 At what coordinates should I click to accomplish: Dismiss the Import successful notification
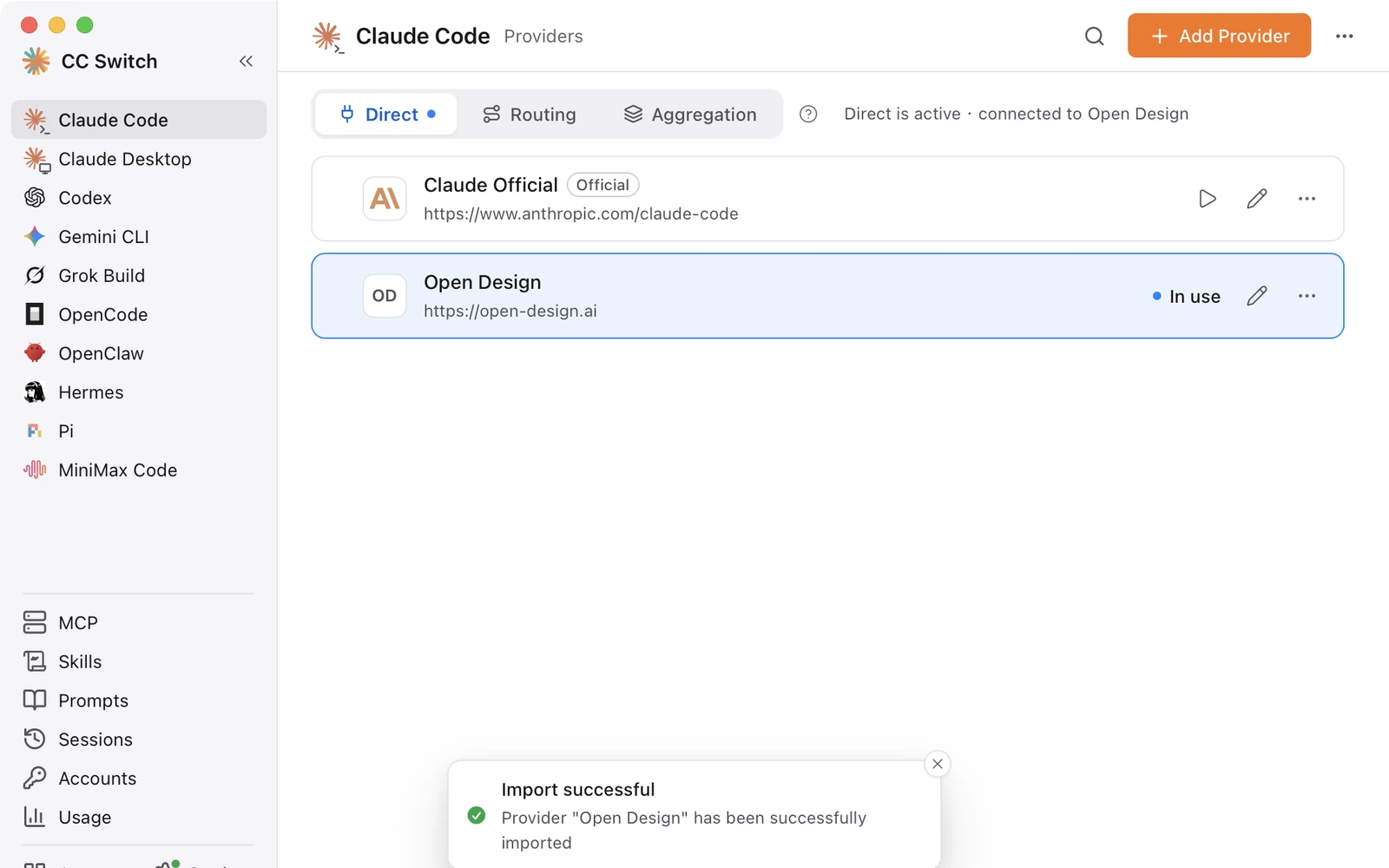[x=938, y=764]
